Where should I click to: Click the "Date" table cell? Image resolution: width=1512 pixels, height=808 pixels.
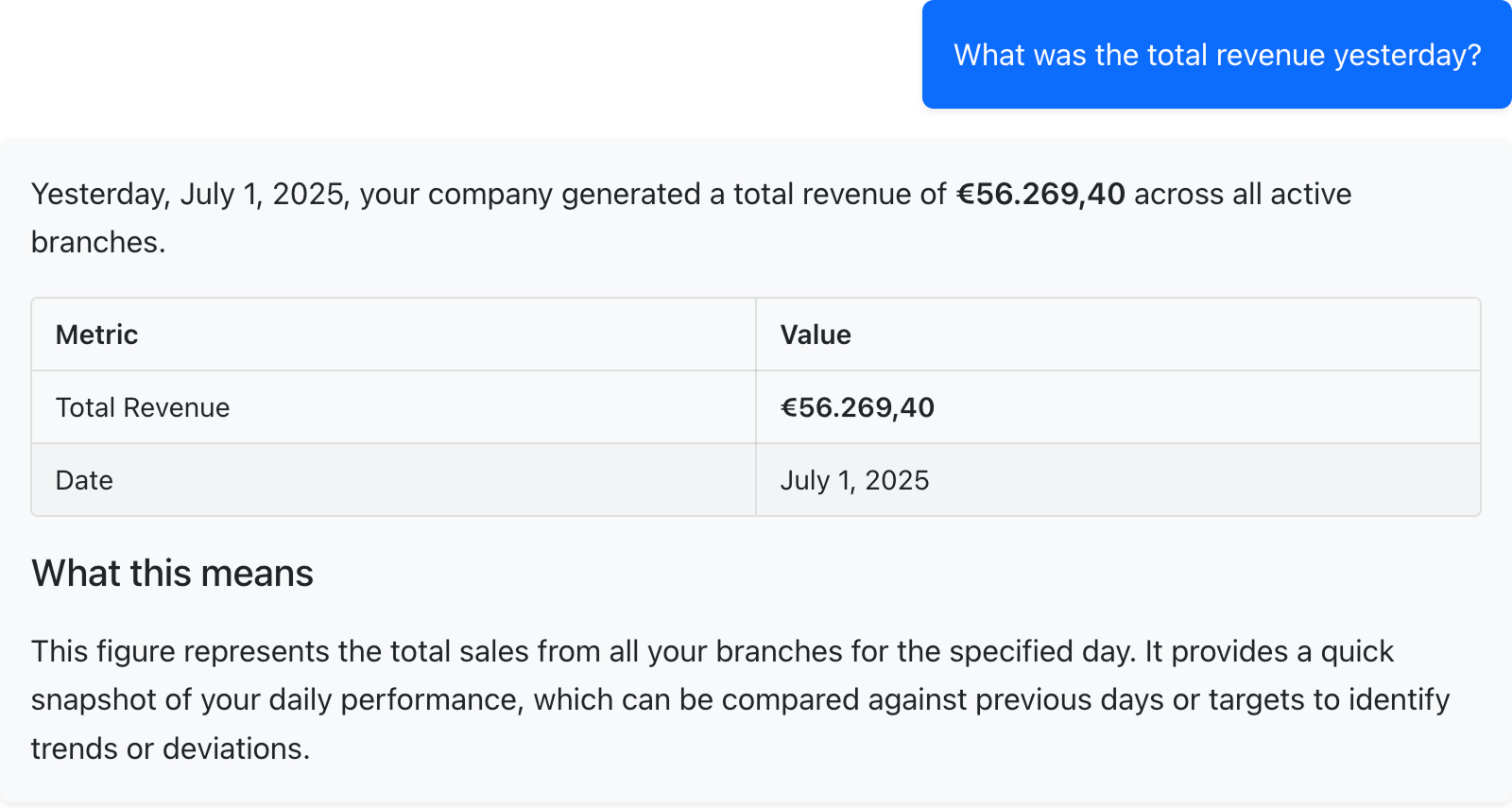pyautogui.click(x=394, y=480)
